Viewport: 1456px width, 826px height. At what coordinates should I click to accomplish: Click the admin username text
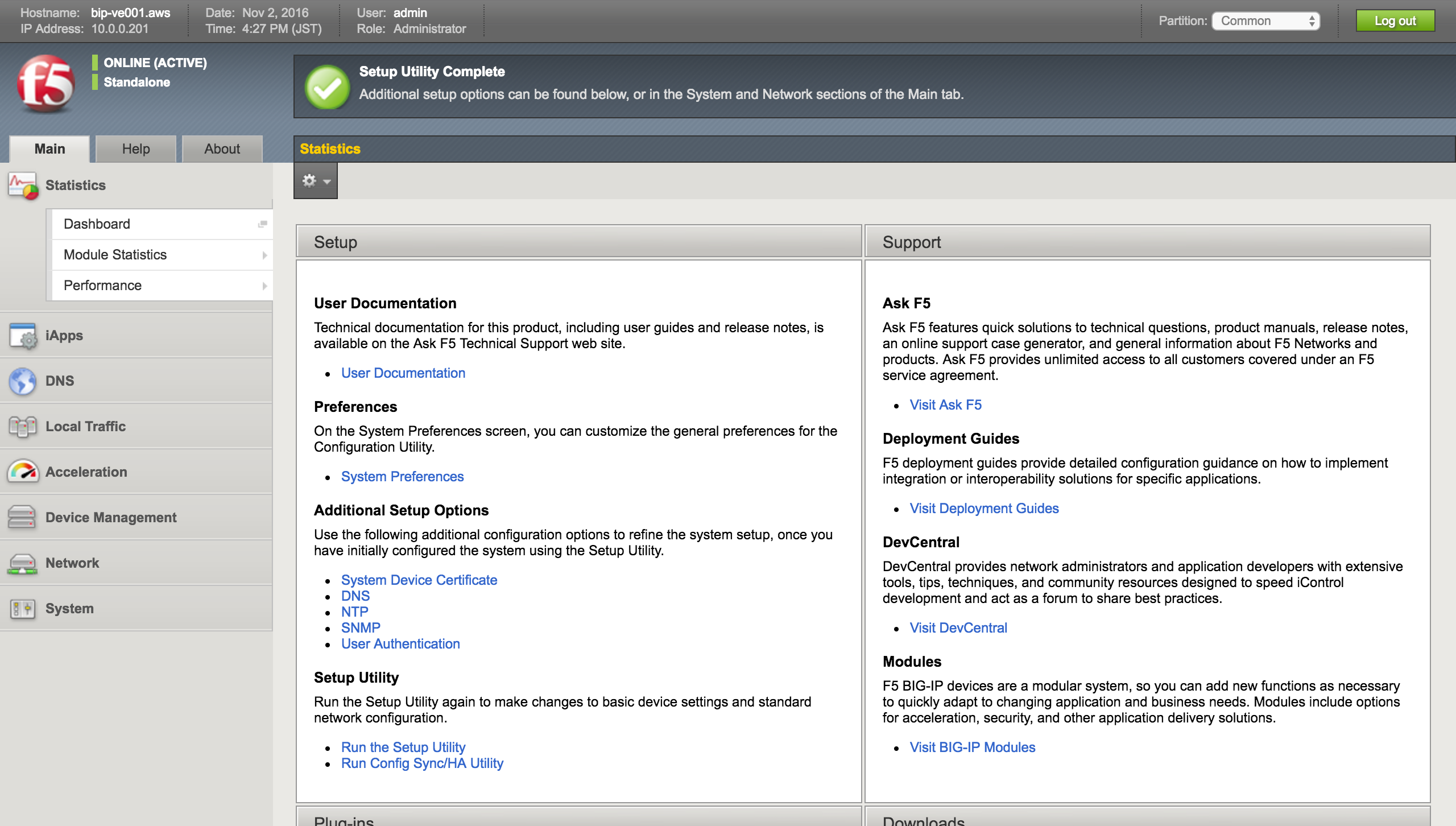click(409, 13)
